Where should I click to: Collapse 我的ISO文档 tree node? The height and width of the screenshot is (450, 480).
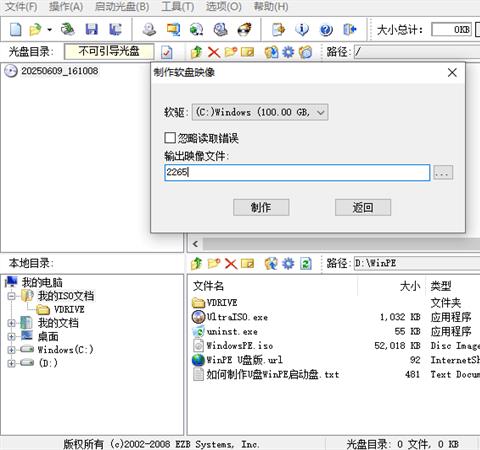click(12, 296)
